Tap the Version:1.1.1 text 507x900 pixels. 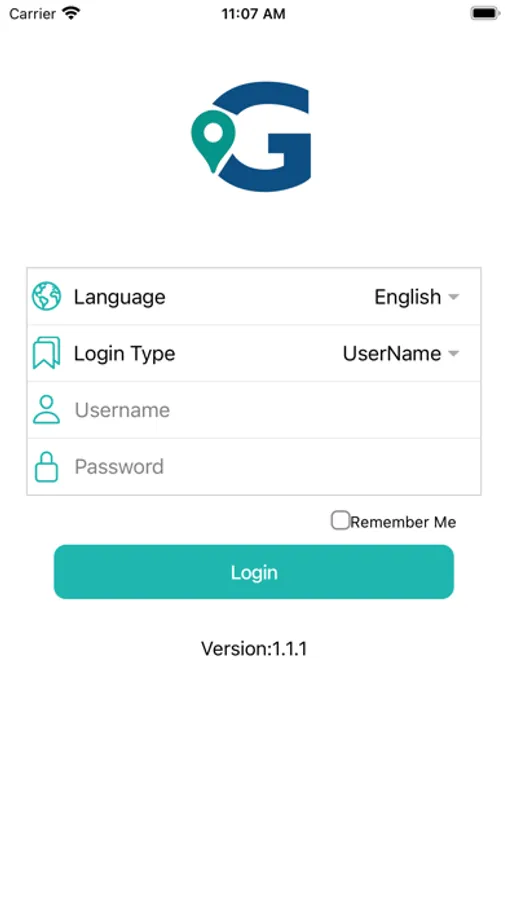(254, 649)
